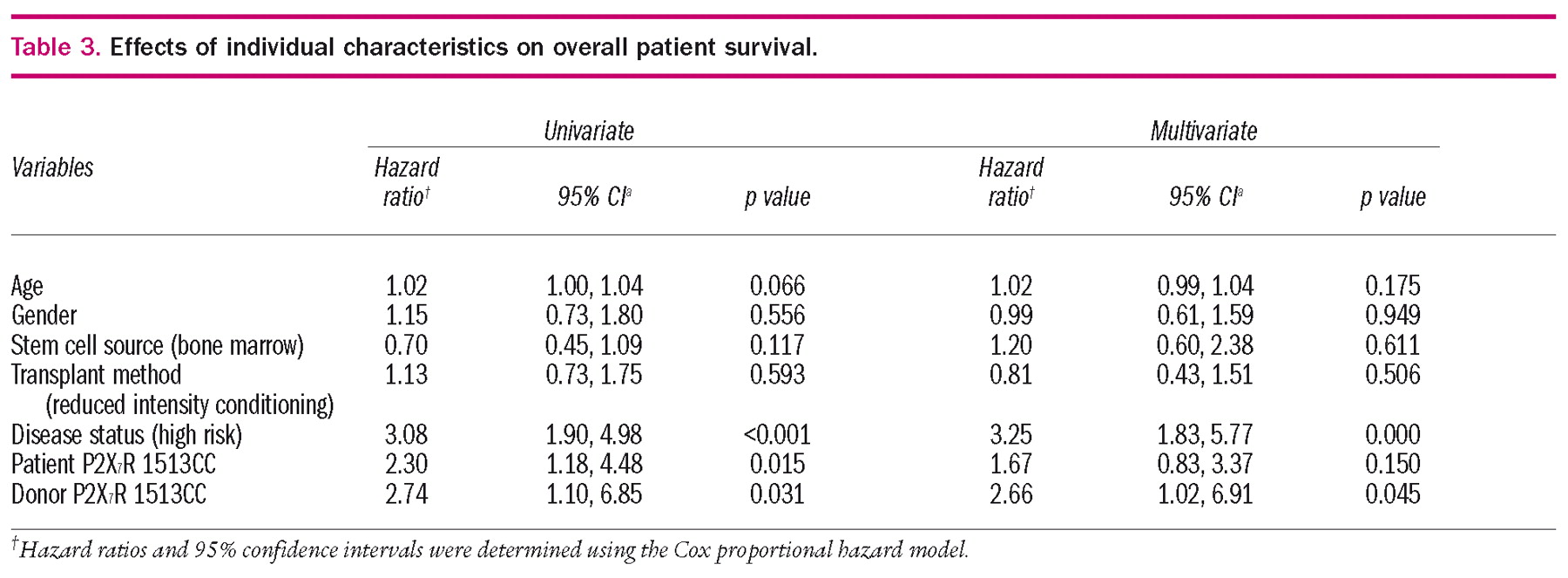This screenshot has width=1568, height=578.
Task: Select the confidence interval 1.02, 6.91 cell
Action: tap(1205, 494)
